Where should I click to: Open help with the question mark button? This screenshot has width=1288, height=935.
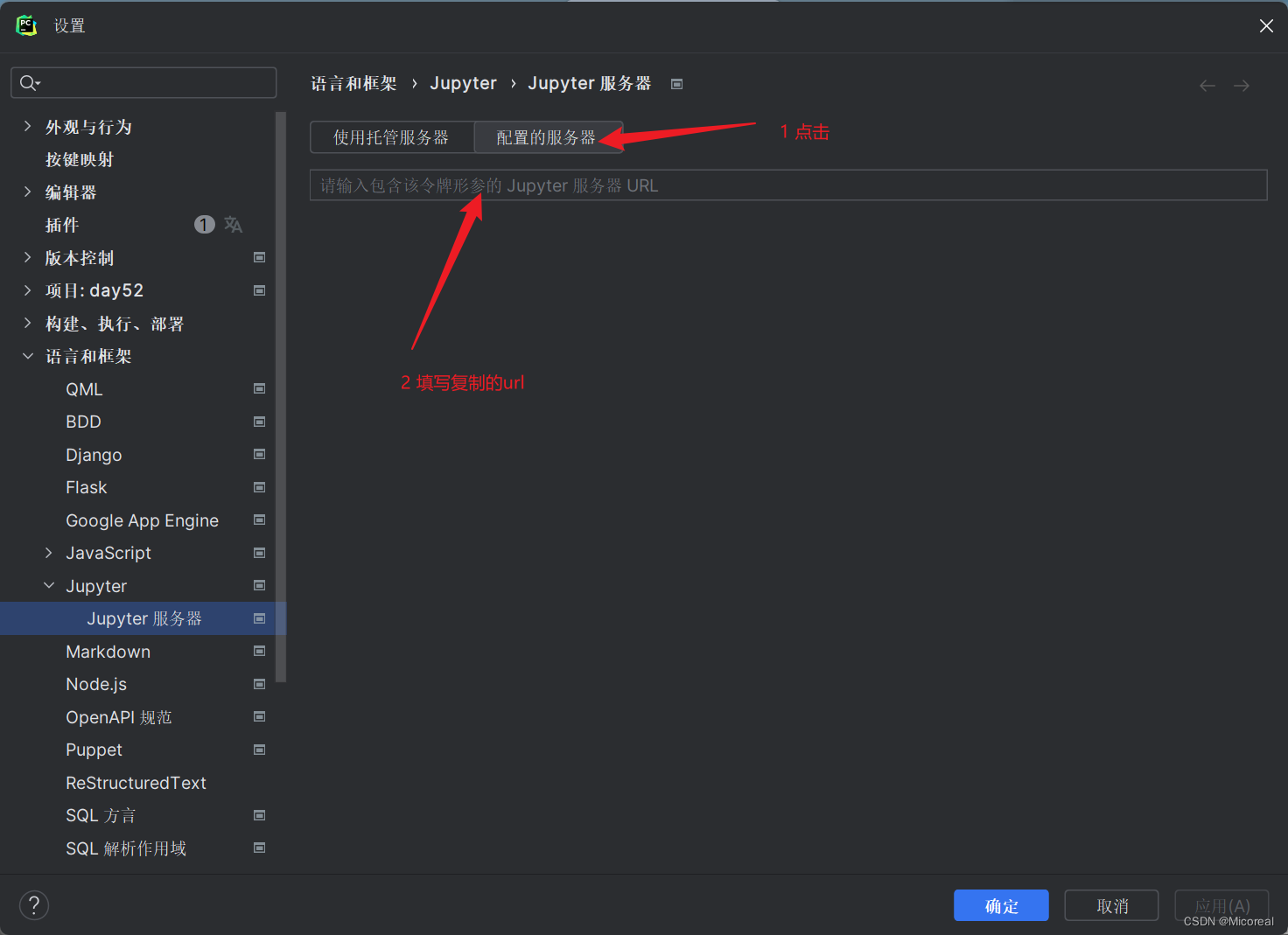click(34, 905)
